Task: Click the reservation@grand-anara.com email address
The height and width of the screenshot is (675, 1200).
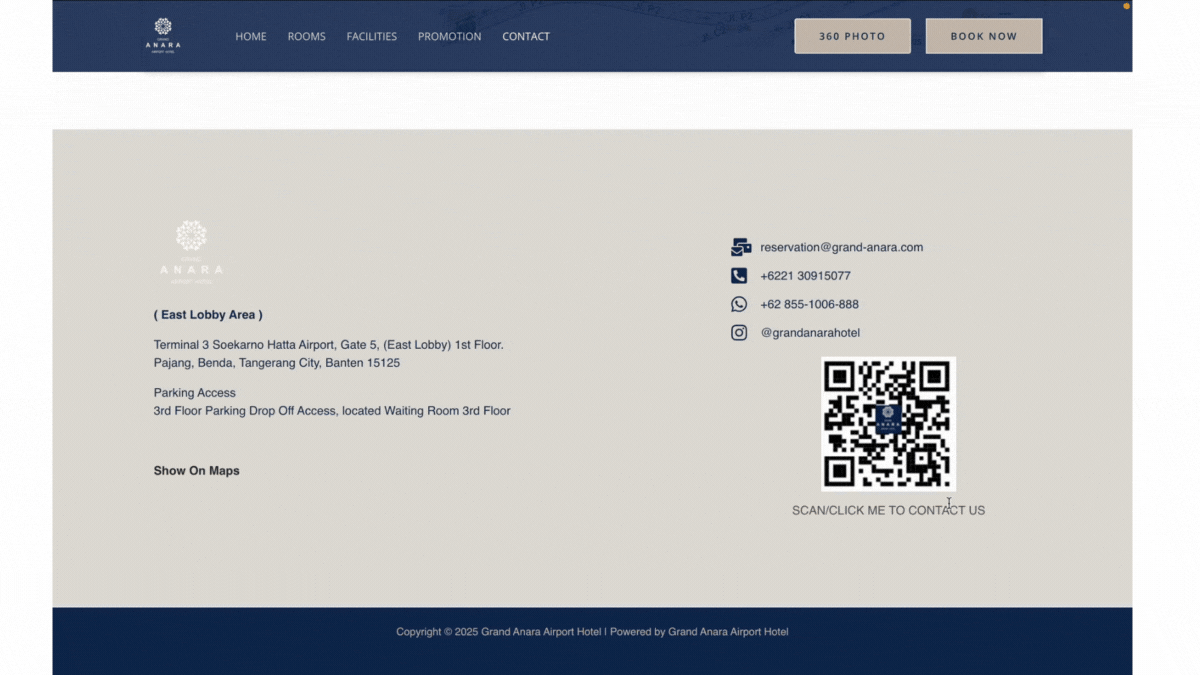Action: [x=841, y=247]
